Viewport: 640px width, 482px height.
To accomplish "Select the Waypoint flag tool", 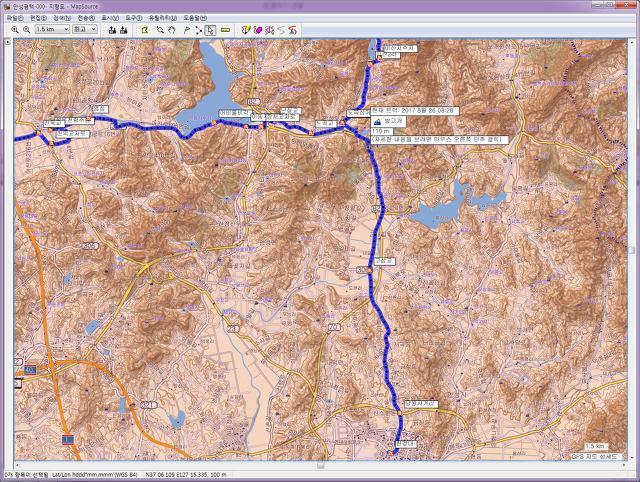I will pos(186,30).
